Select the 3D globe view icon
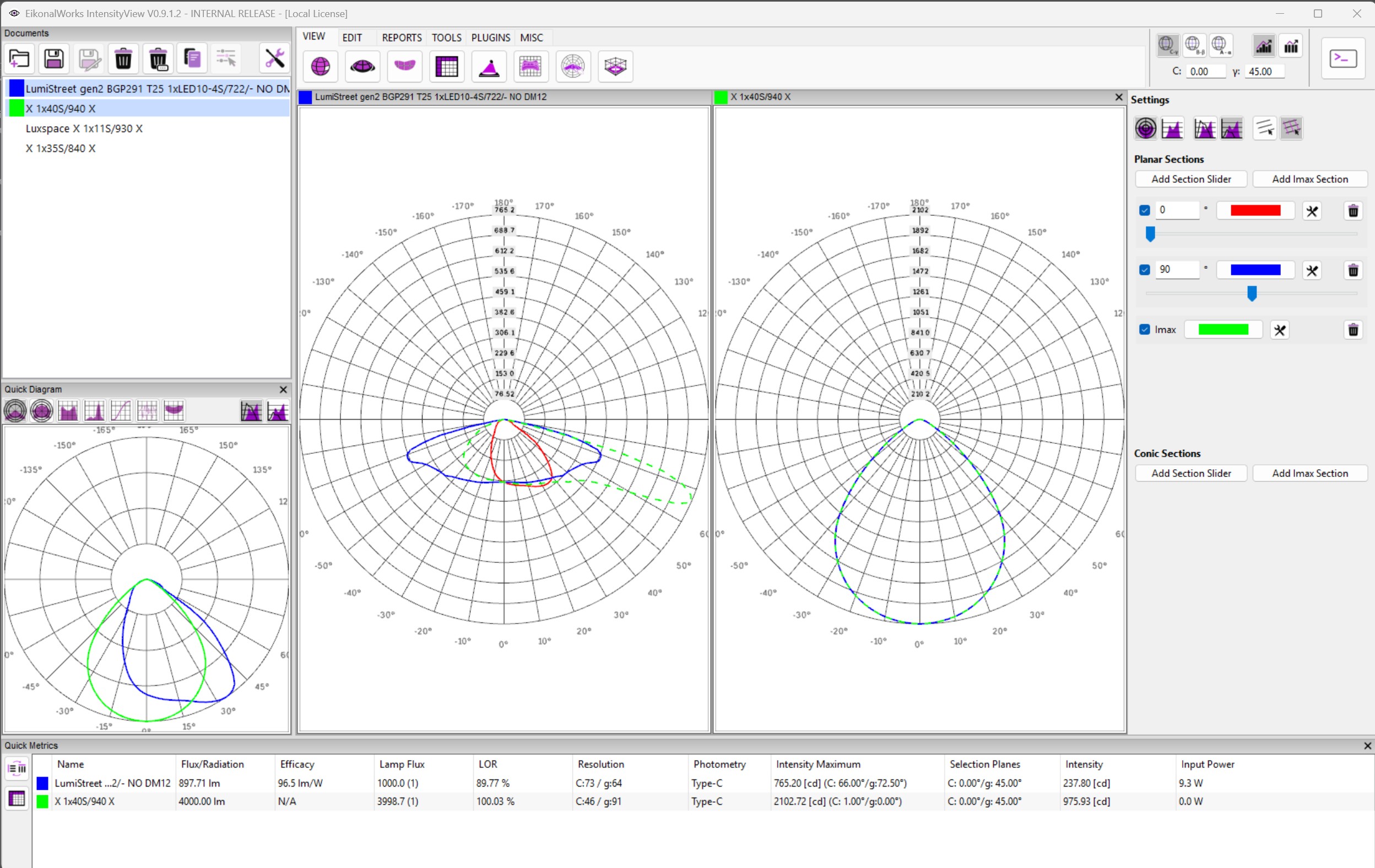 click(321, 66)
